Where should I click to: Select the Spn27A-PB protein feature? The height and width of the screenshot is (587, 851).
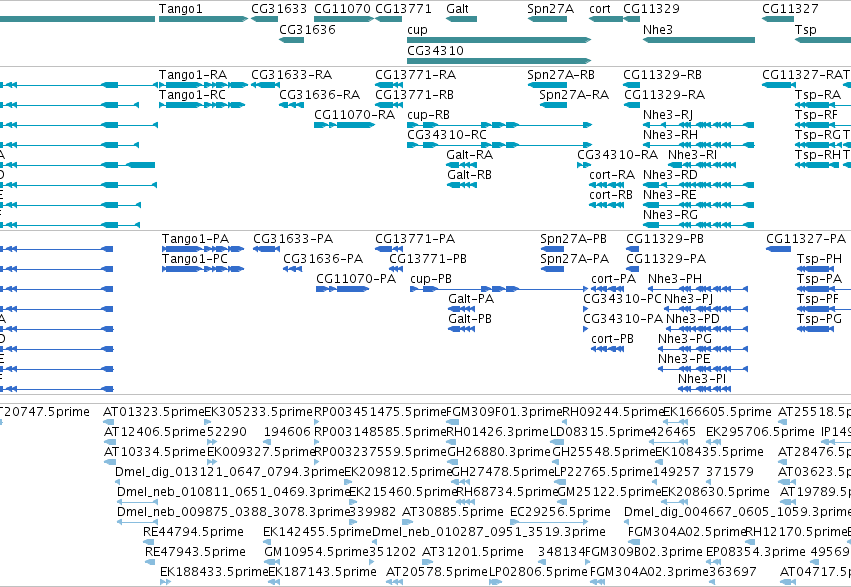(552, 249)
